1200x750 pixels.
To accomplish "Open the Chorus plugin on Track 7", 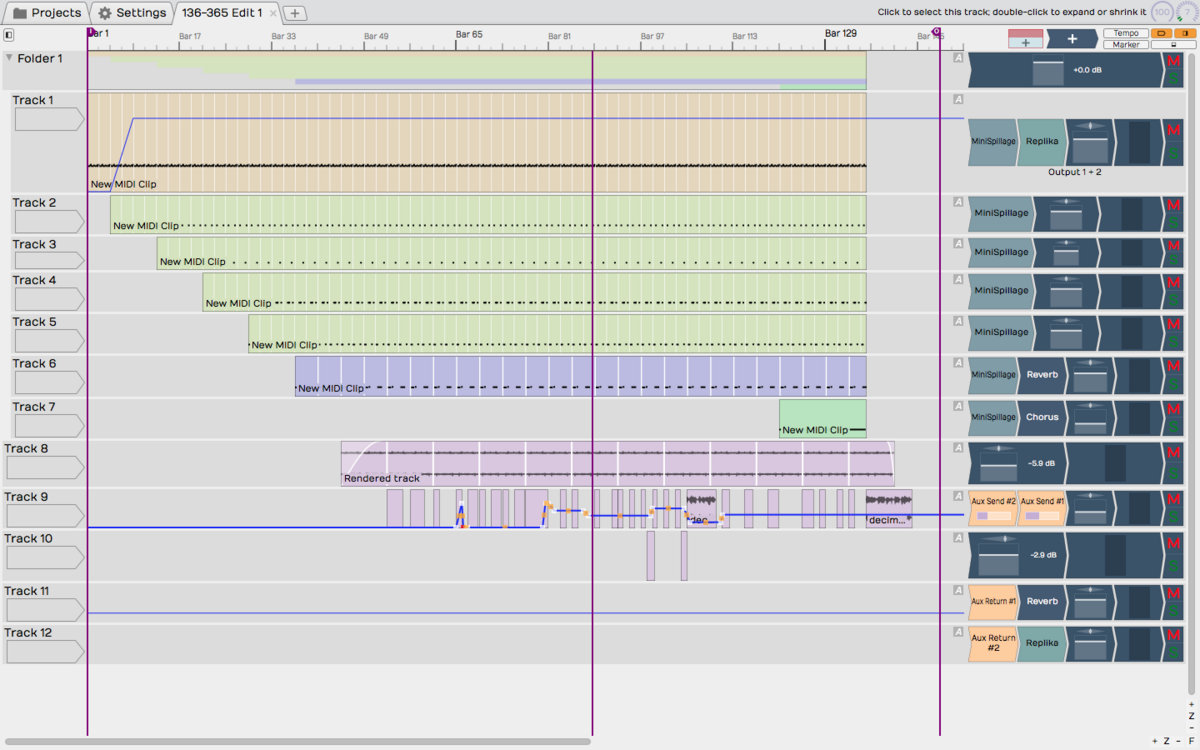I will point(1041,417).
